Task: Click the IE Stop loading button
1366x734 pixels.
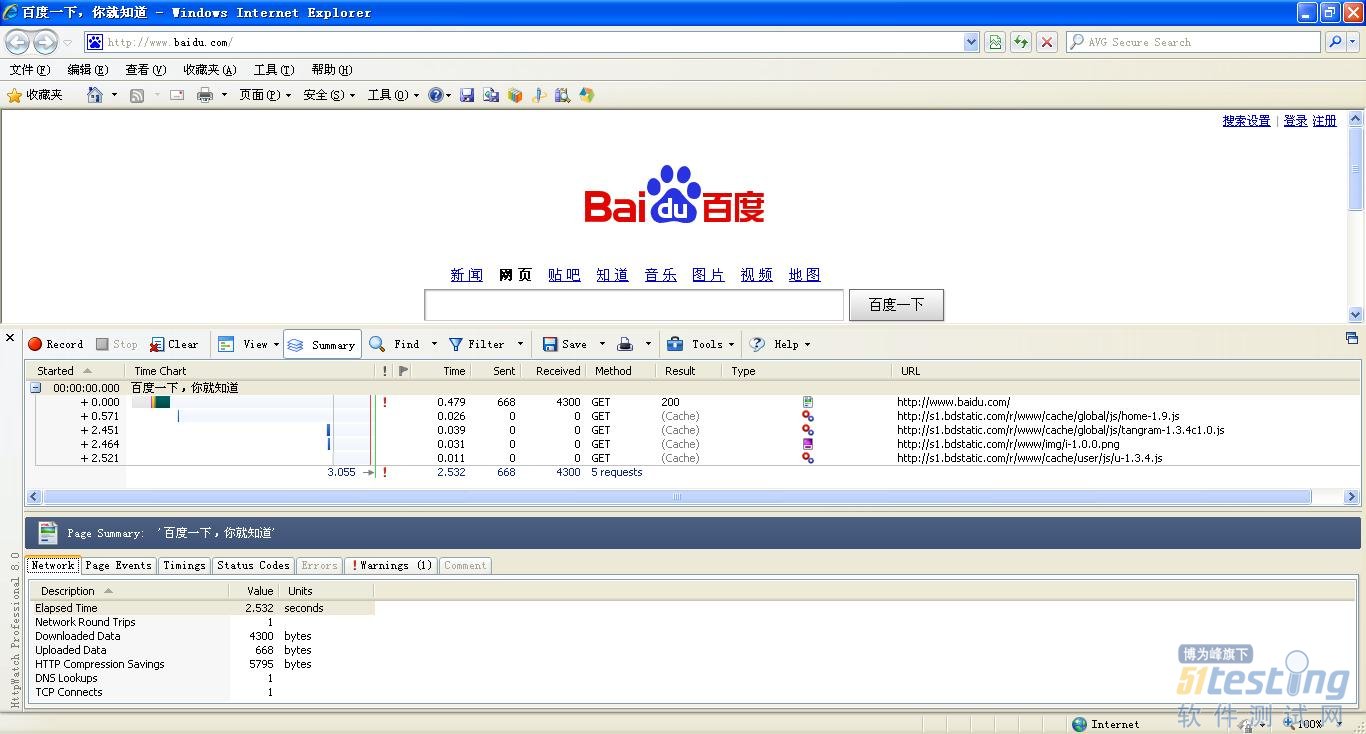Action: [1047, 42]
